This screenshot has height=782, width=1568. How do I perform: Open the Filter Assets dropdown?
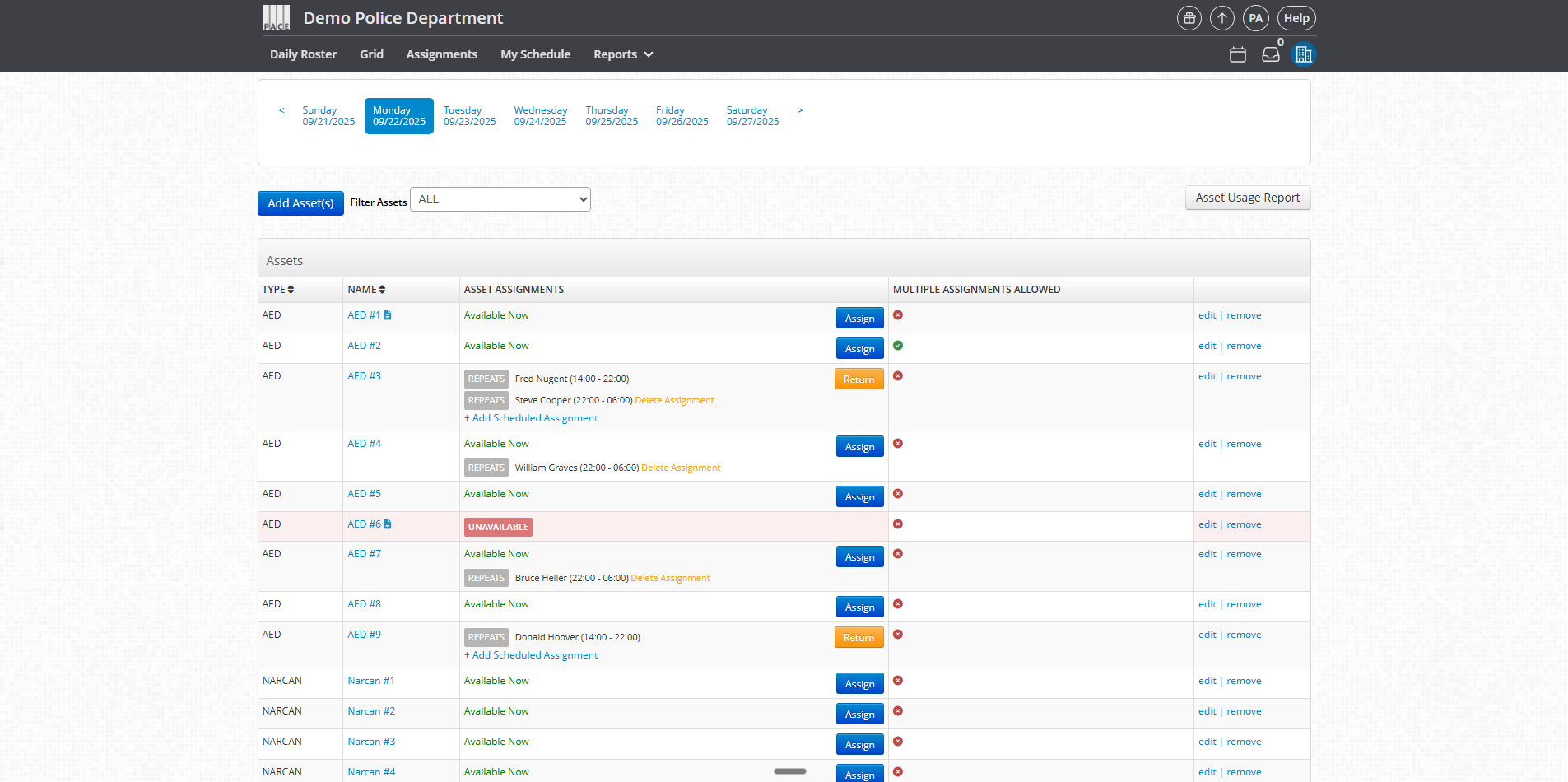point(500,199)
